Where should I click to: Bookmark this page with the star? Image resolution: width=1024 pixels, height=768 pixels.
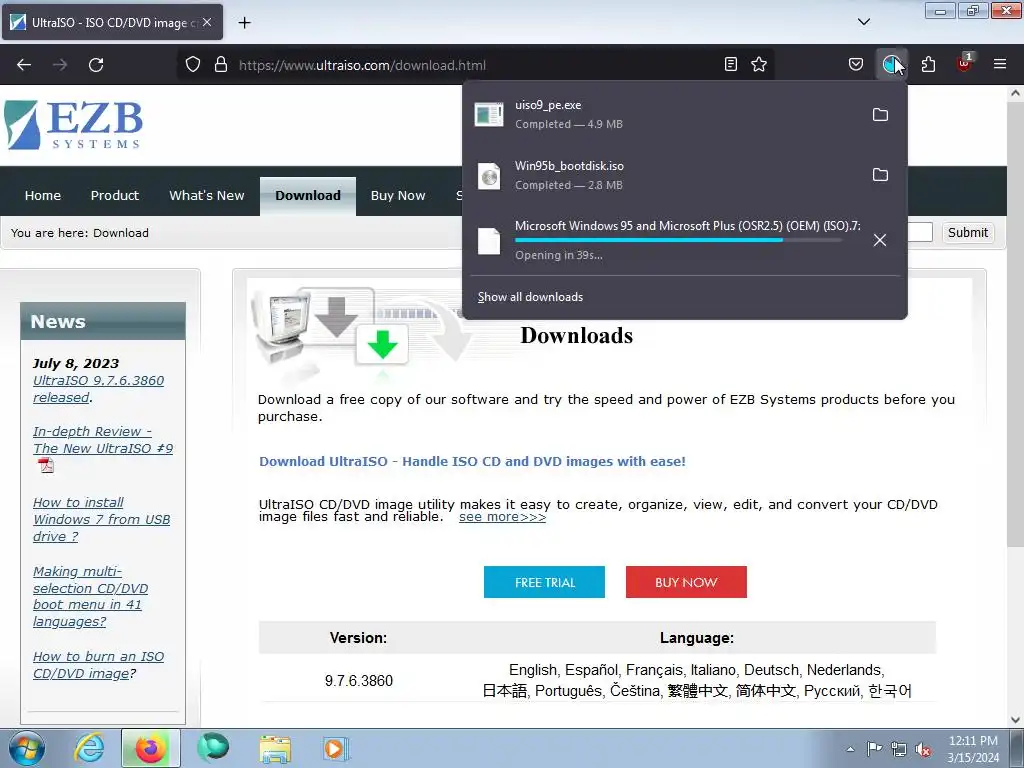pos(759,64)
